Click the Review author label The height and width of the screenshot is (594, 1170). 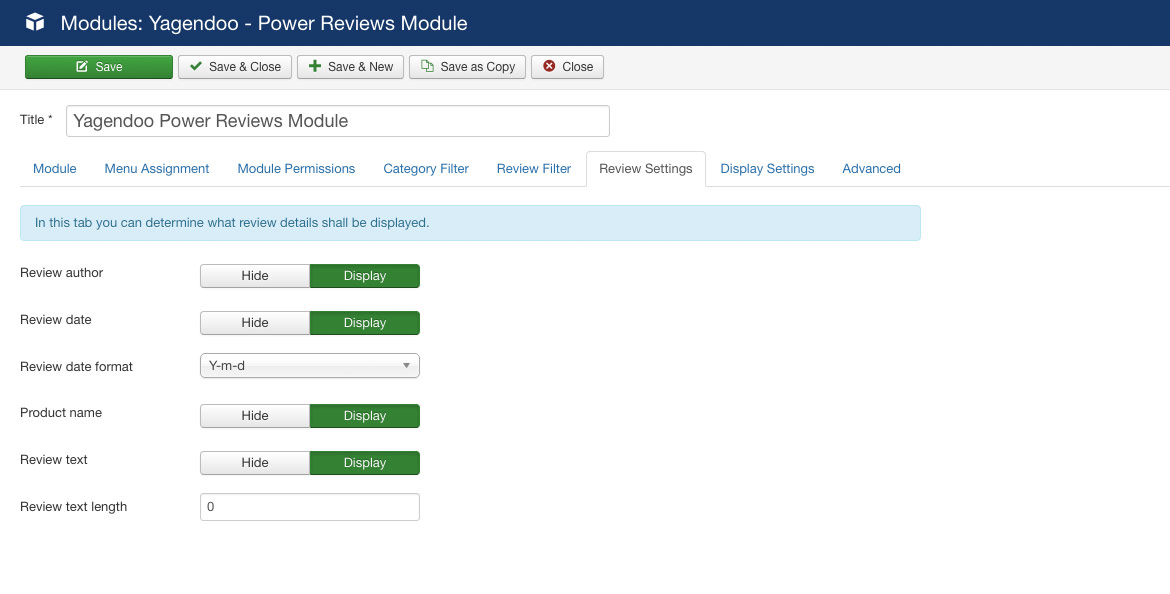point(62,273)
